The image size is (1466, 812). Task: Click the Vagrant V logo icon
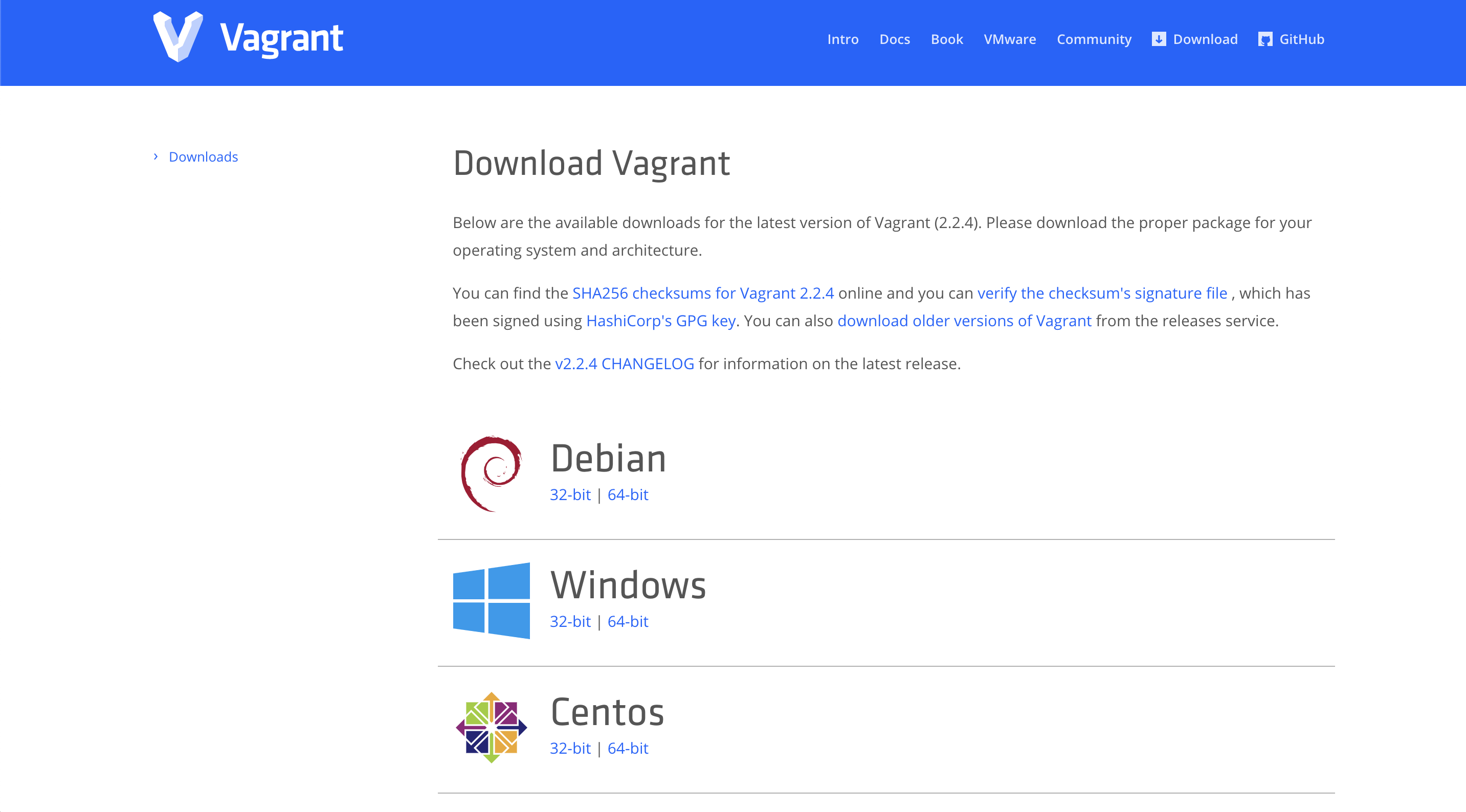coord(178,36)
